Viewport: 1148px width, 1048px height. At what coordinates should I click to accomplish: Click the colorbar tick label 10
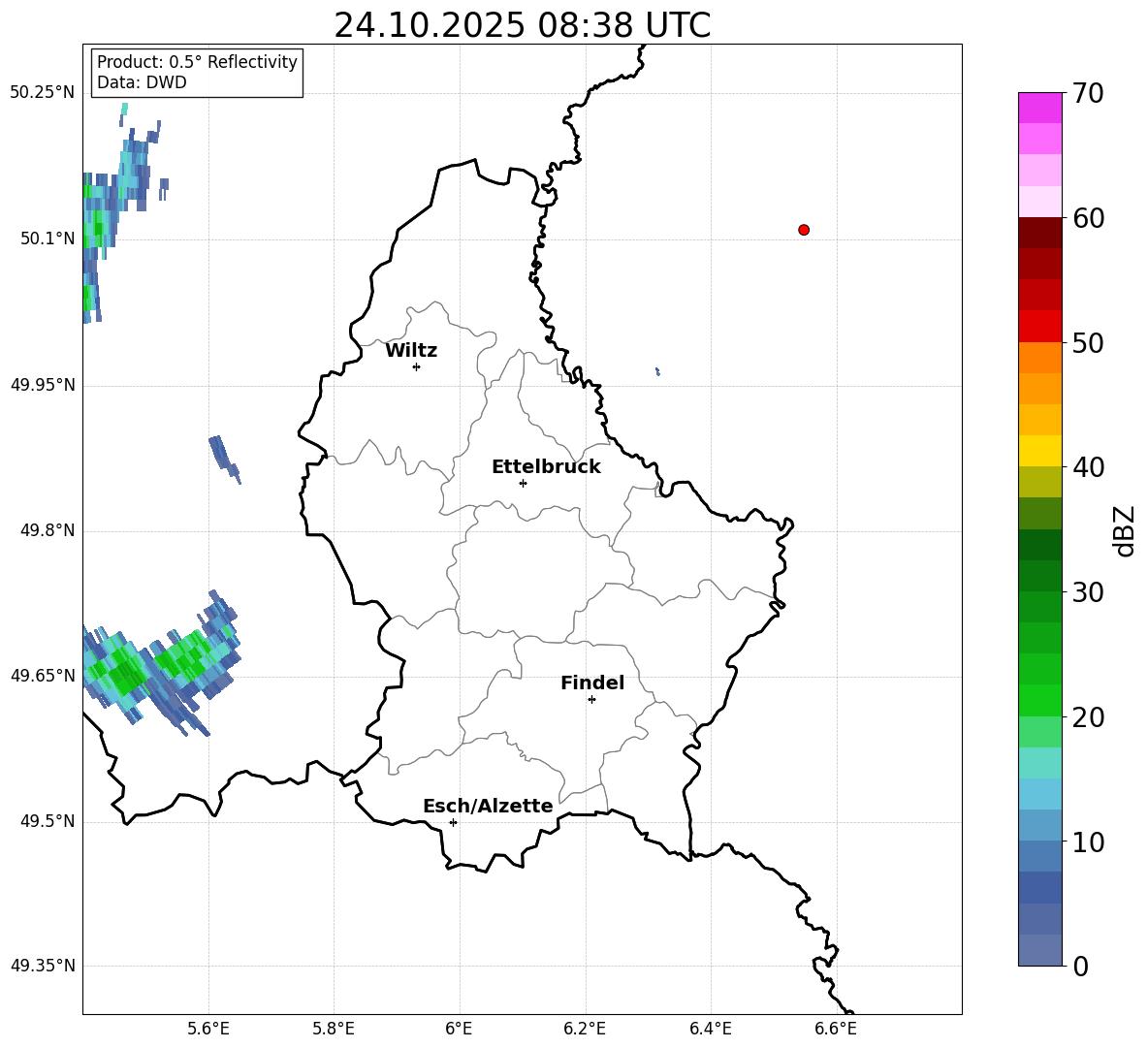[1088, 842]
